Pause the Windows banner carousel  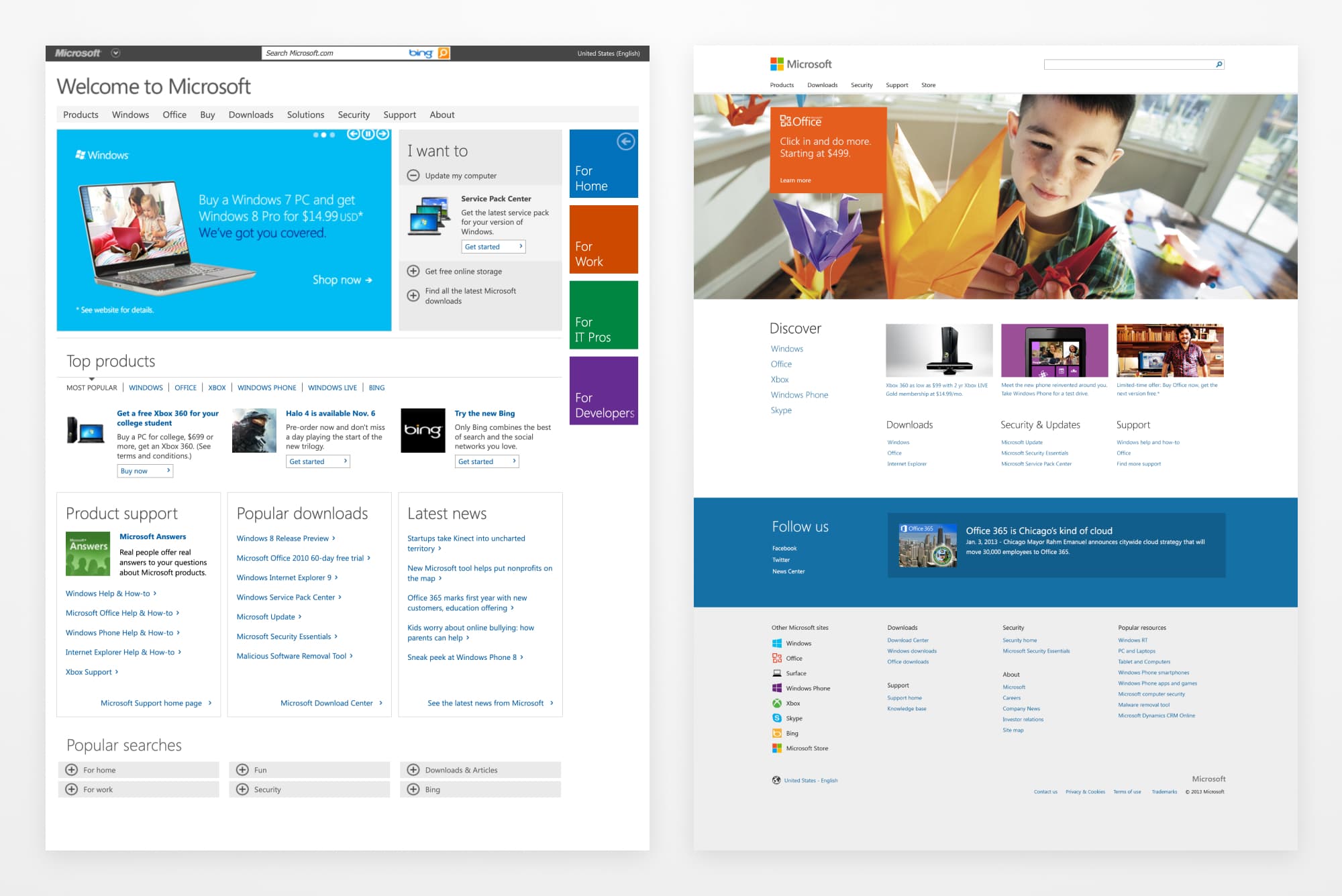pyautogui.click(x=368, y=134)
